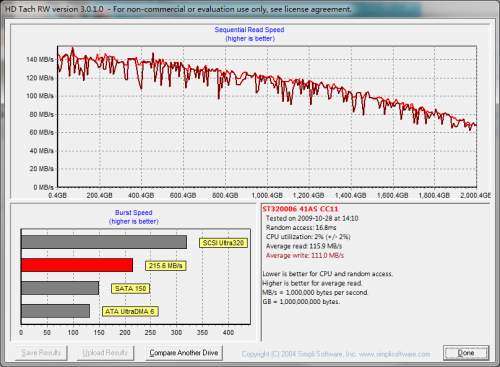The height and width of the screenshot is (367, 500).
Task: Click the 'MB/s = 1,000,000 bytes per second' note
Action: pyautogui.click(x=315, y=293)
